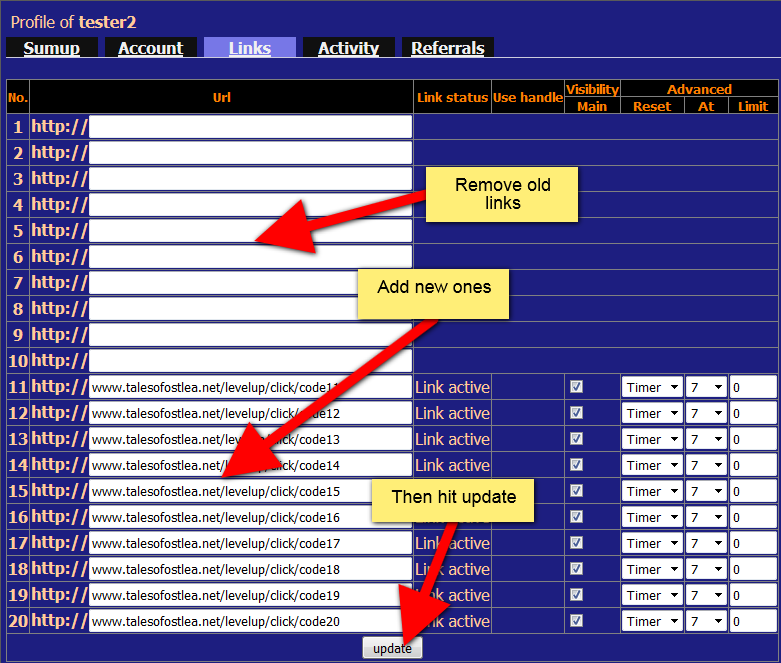Select the Activity tab

click(x=348, y=48)
